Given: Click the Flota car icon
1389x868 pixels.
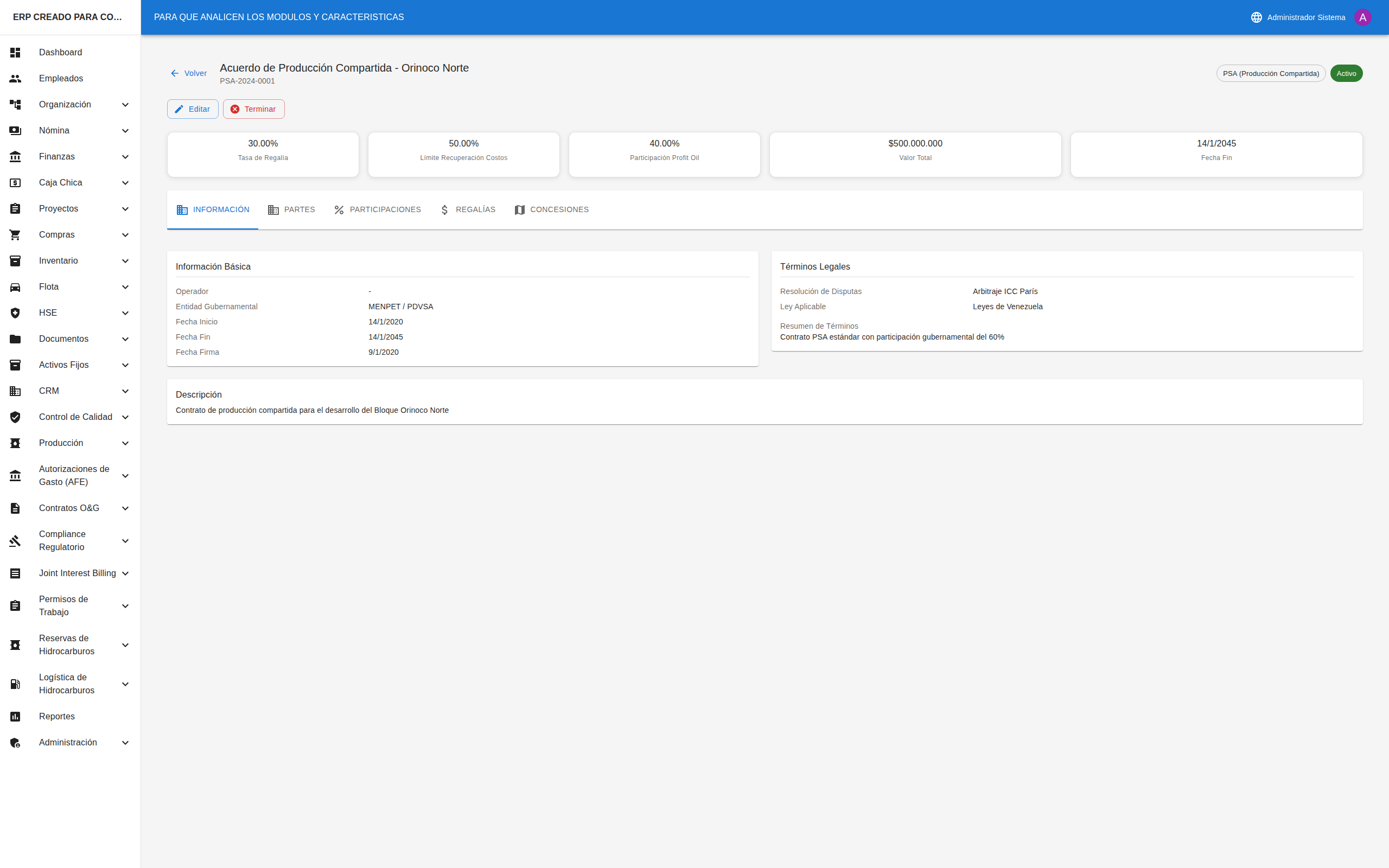Looking at the screenshot, I should [16, 287].
